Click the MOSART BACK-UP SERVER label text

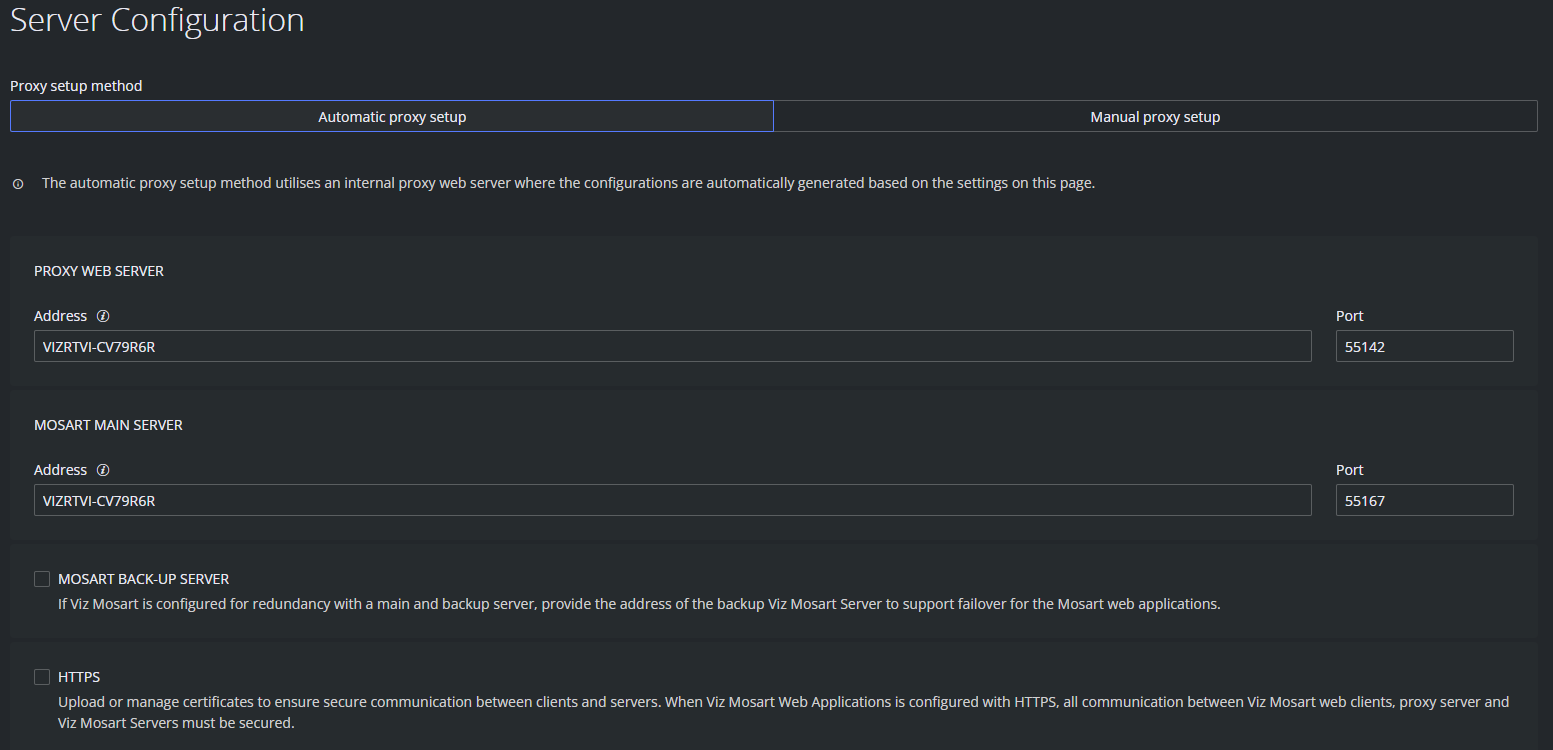coord(143,579)
